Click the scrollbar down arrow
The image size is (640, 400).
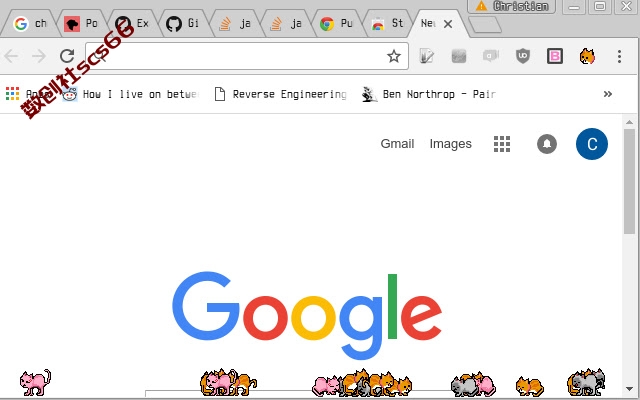(629, 389)
